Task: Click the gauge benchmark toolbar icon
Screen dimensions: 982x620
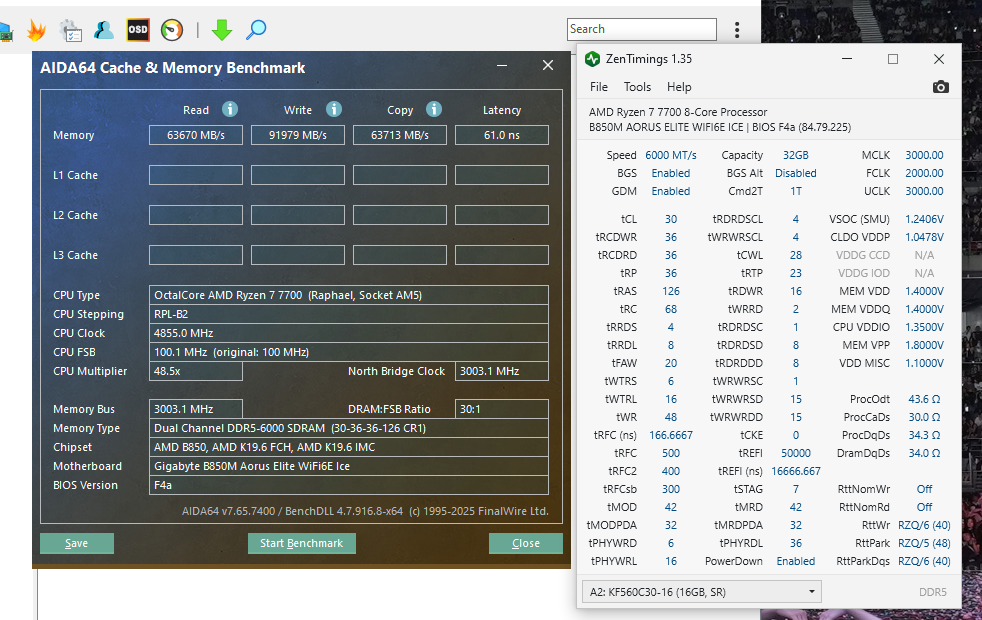Action: (x=172, y=29)
